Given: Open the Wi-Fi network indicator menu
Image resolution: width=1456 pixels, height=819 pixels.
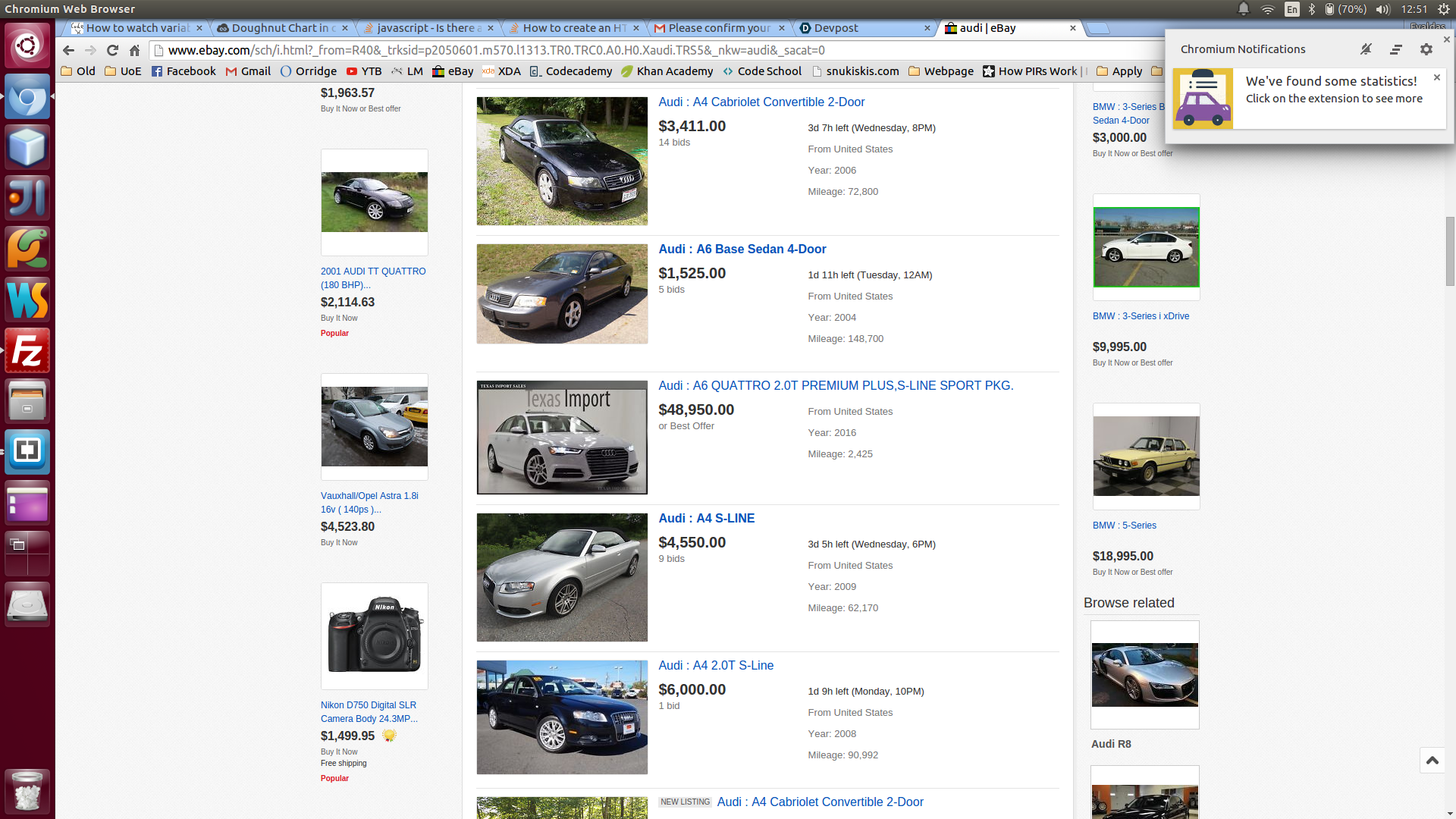Looking at the screenshot, I should click(x=1267, y=9).
